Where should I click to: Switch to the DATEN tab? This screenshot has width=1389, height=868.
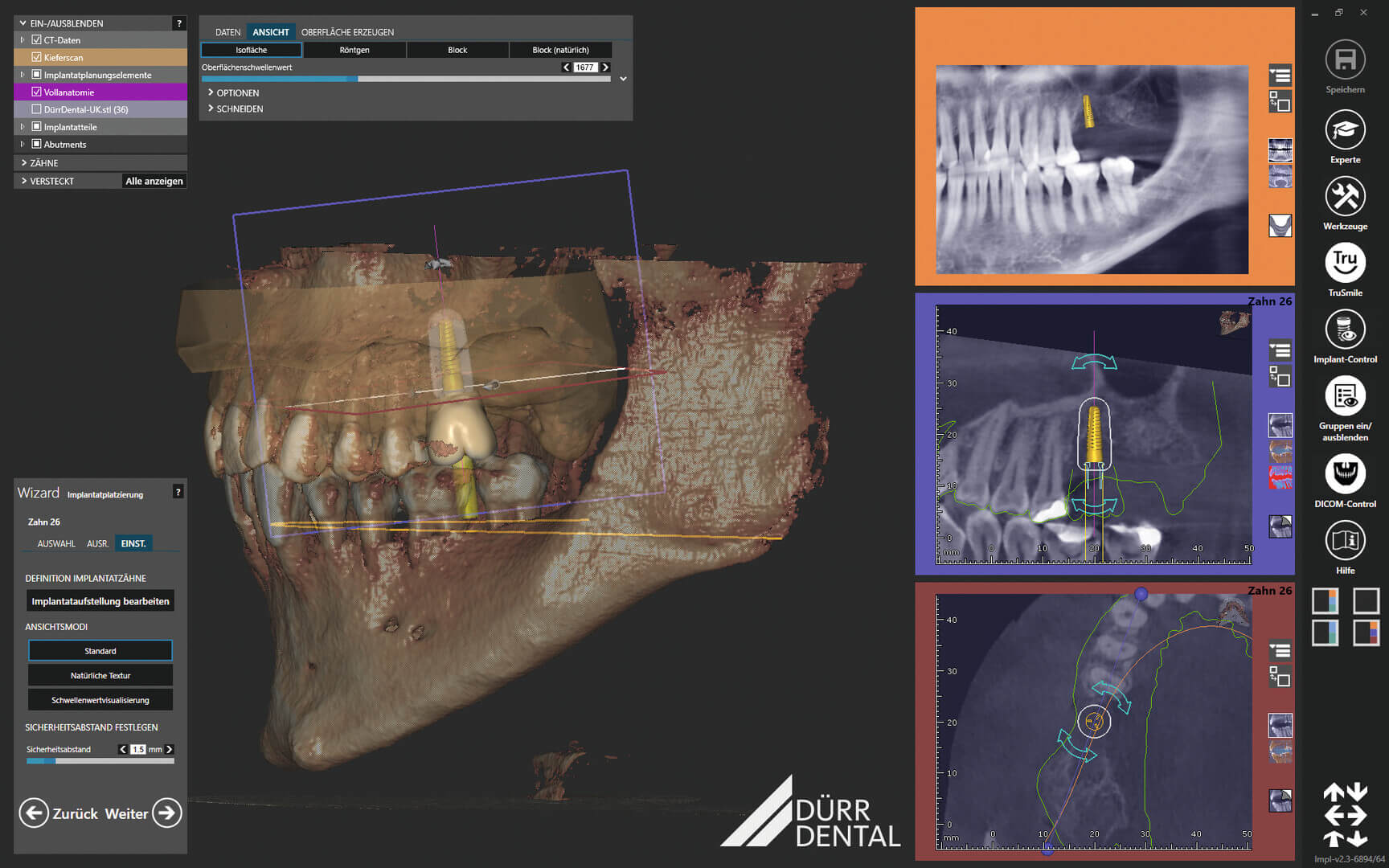227,32
